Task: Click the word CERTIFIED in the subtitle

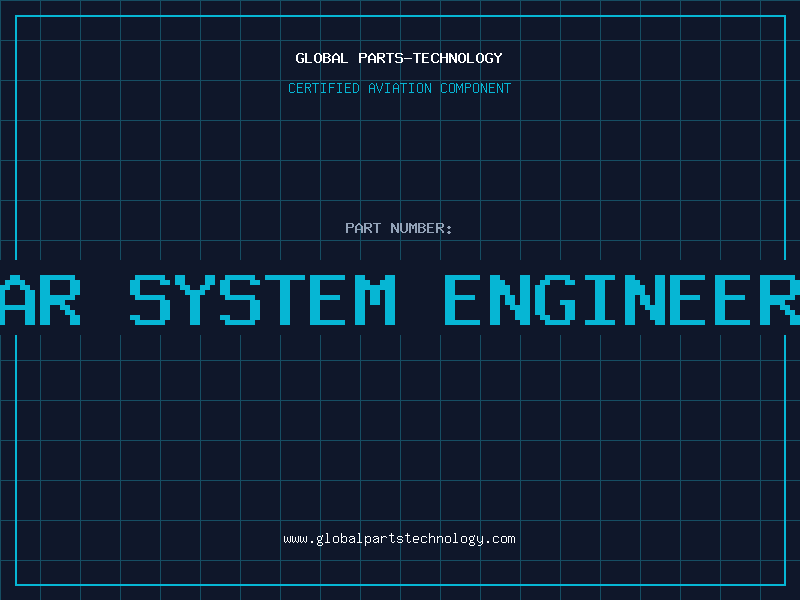Action: (x=323, y=88)
